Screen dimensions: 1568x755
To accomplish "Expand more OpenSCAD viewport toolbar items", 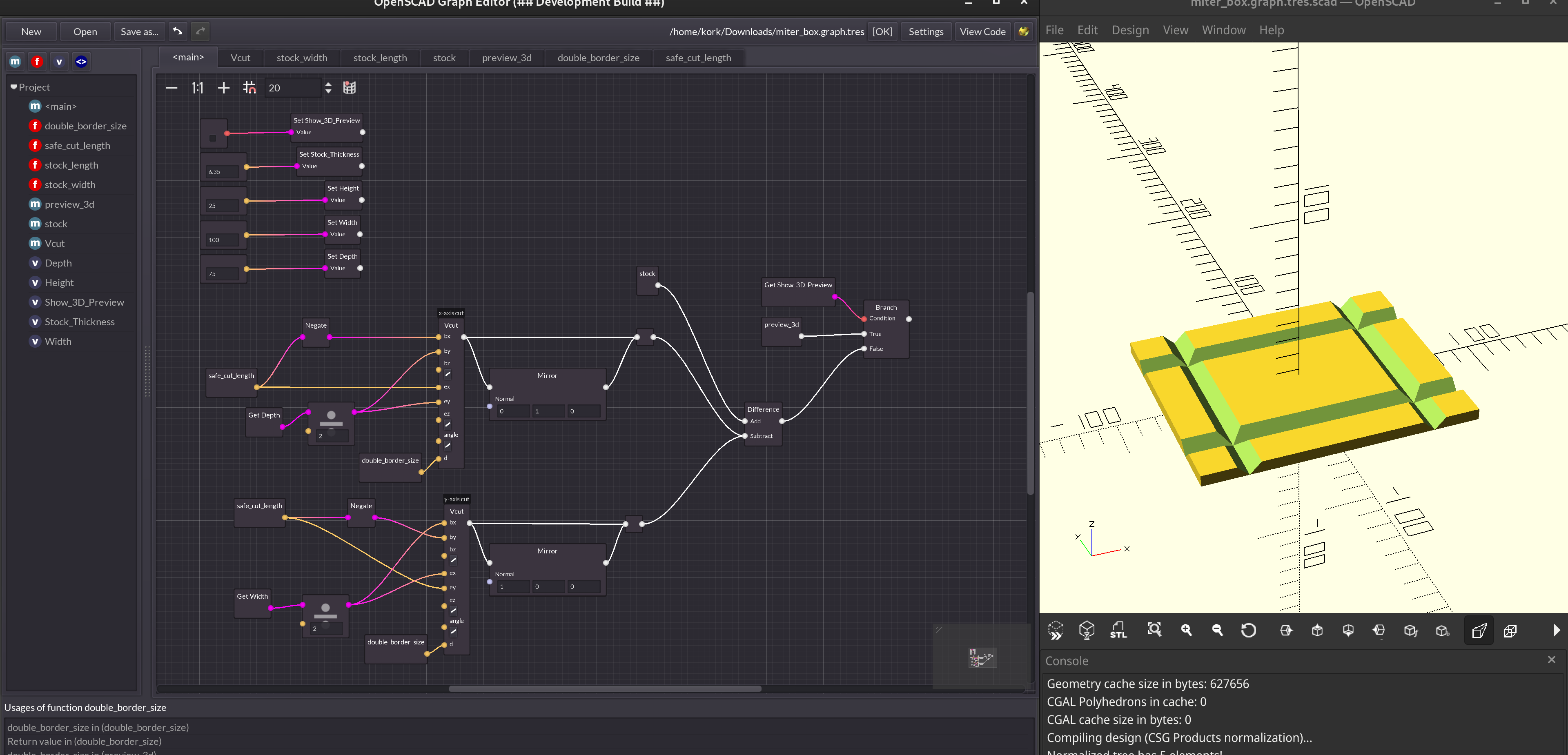I will coord(1556,630).
